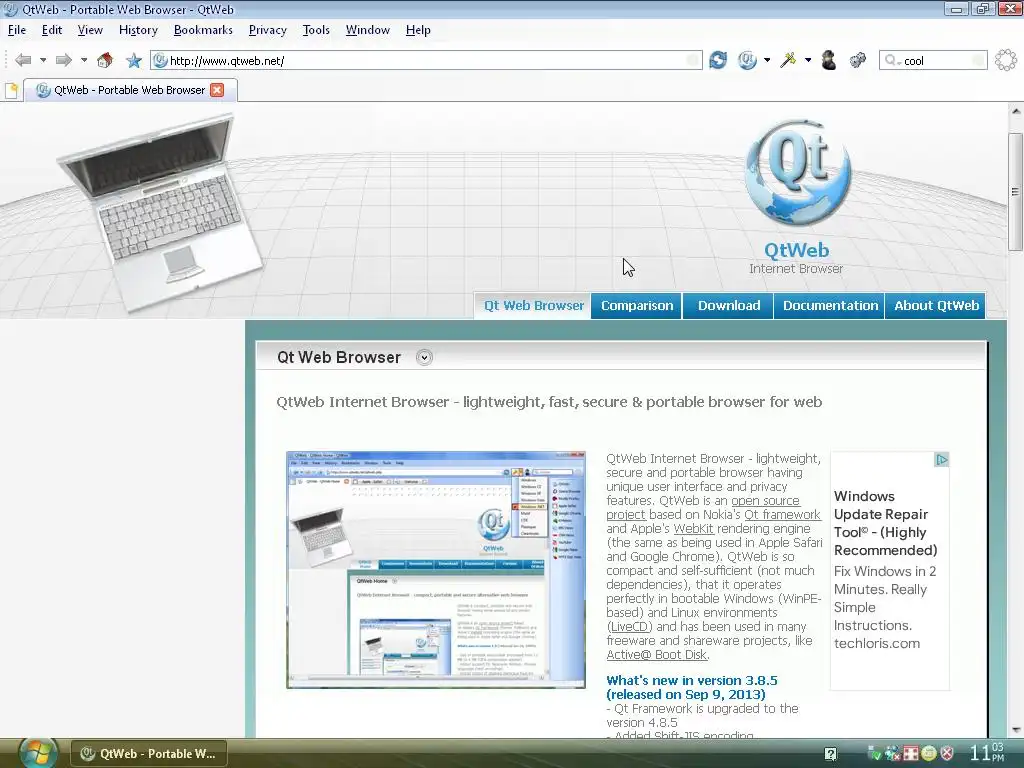Click the AdChoices icon on the ad
1024x768 pixels.
[941, 460]
